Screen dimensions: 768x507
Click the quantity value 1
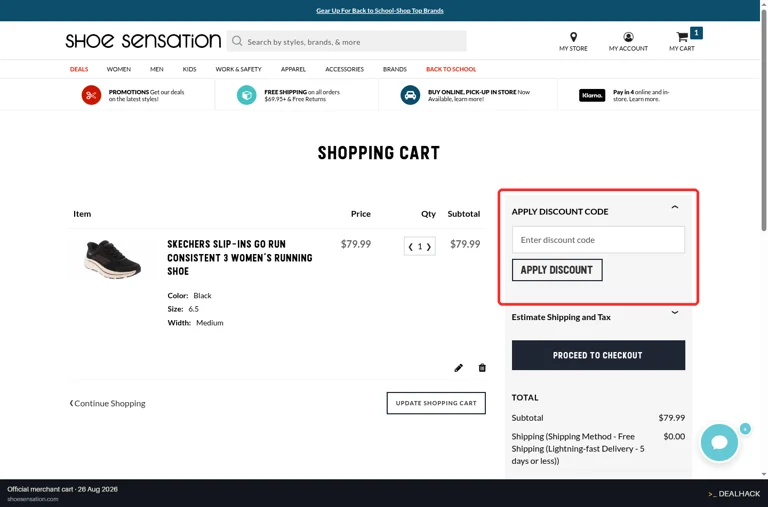click(420, 247)
